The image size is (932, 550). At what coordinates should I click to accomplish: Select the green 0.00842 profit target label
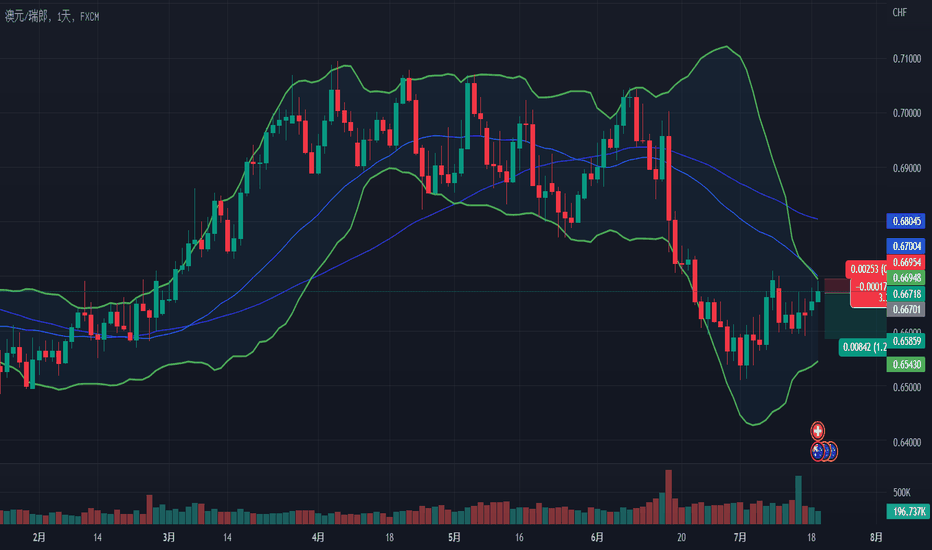[863, 347]
